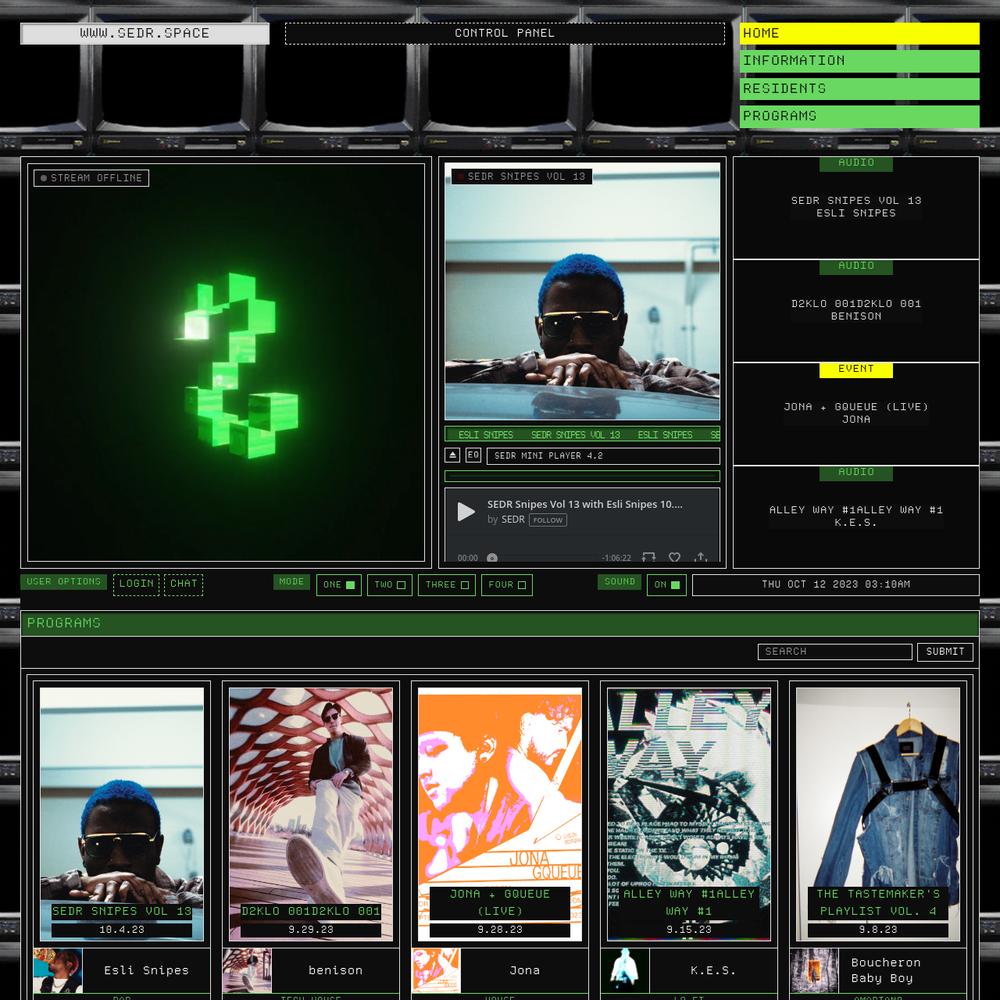Viewport: 1000px width, 1000px height.
Task: Click the LOGIN button
Action: click(x=136, y=584)
